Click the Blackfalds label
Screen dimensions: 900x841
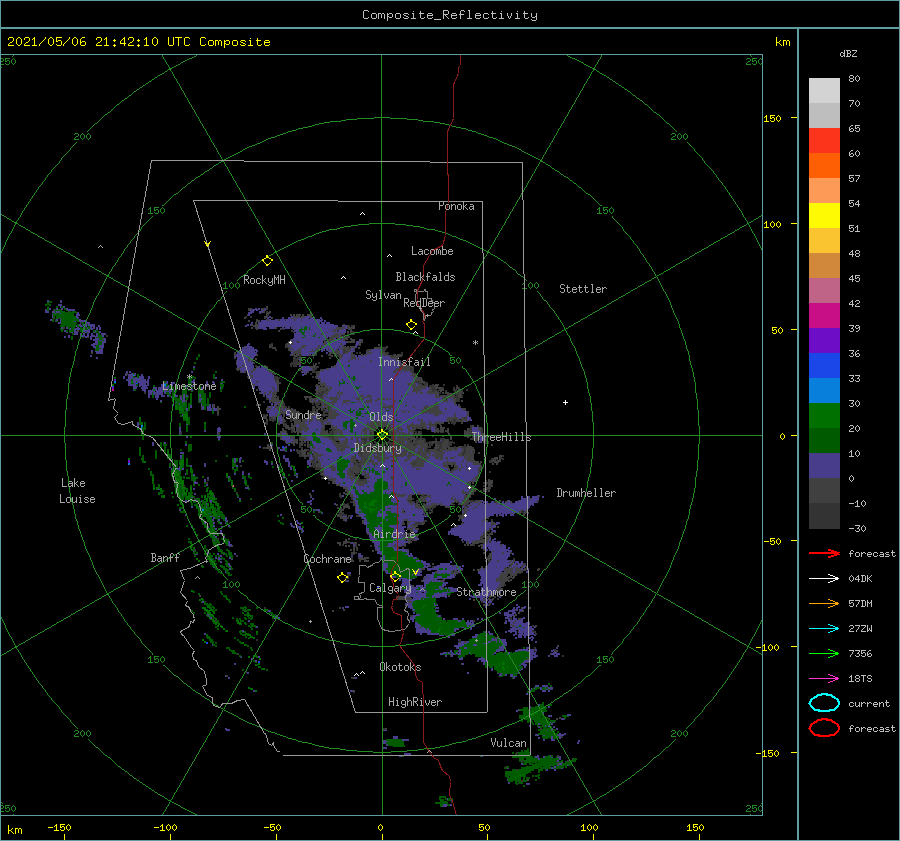pyautogui.click(x=425, y=277)
